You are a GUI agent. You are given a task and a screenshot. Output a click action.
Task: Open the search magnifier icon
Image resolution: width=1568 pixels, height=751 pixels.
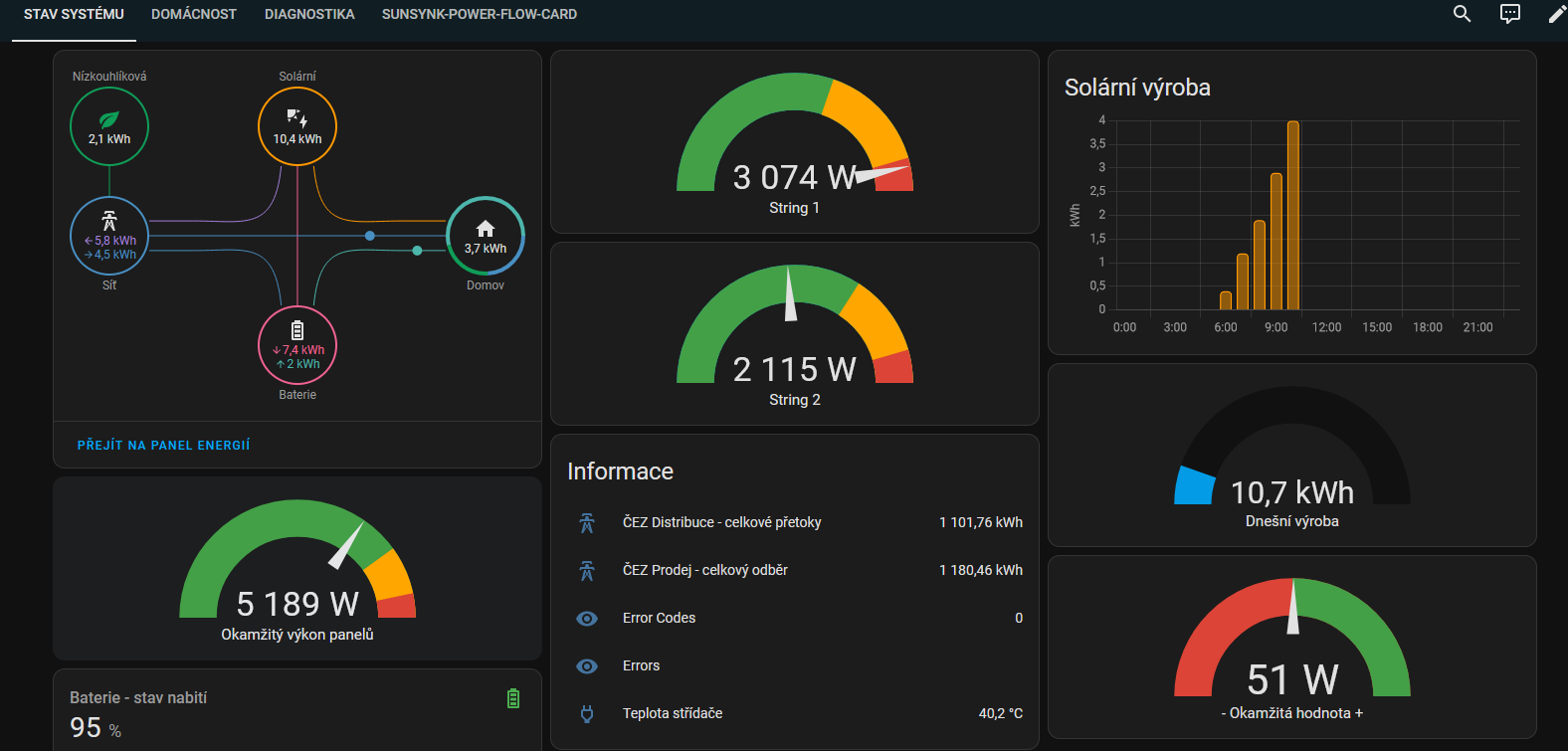1462,14
